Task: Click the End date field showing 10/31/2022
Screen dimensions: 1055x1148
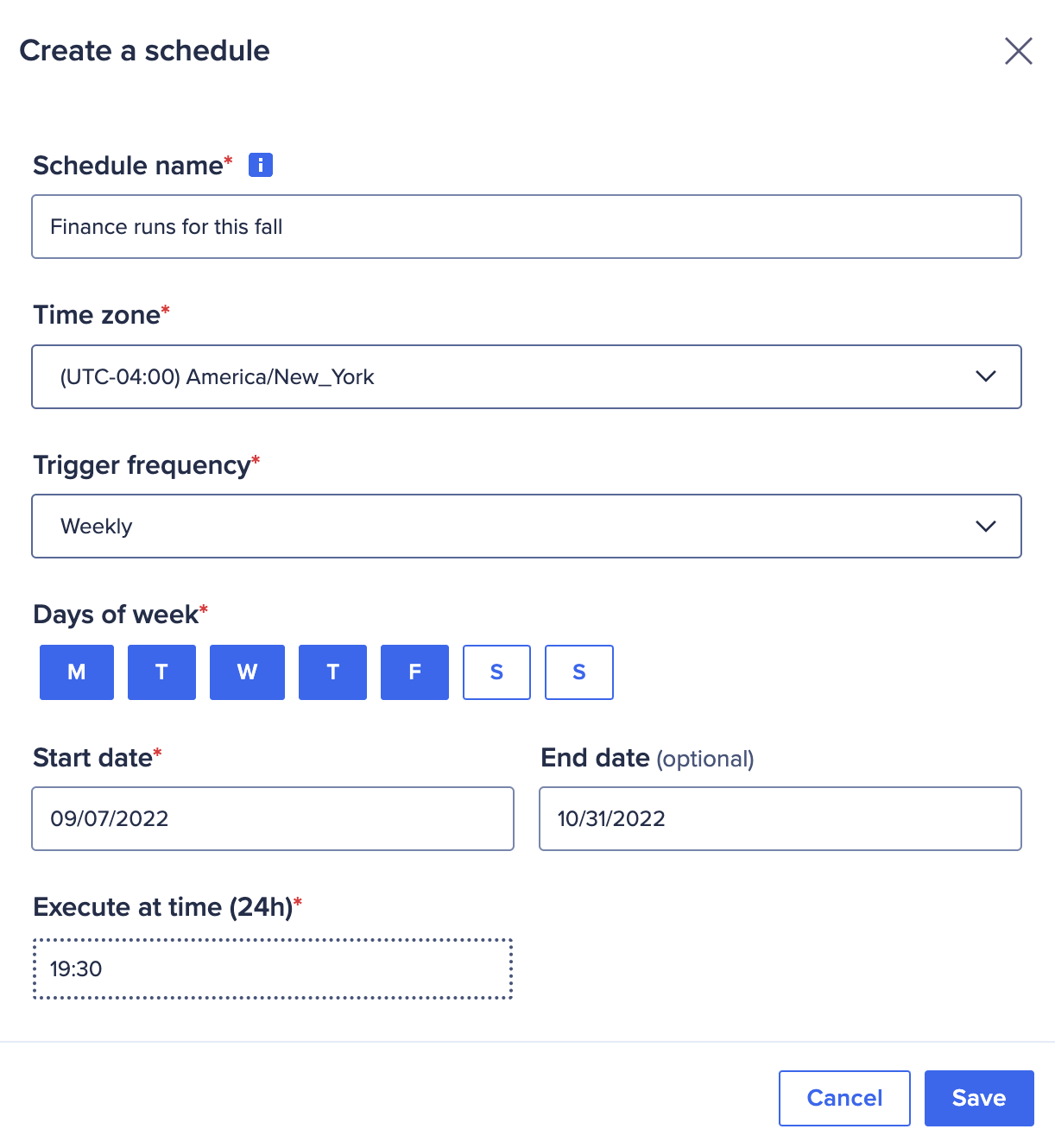Action: point(780,818)
